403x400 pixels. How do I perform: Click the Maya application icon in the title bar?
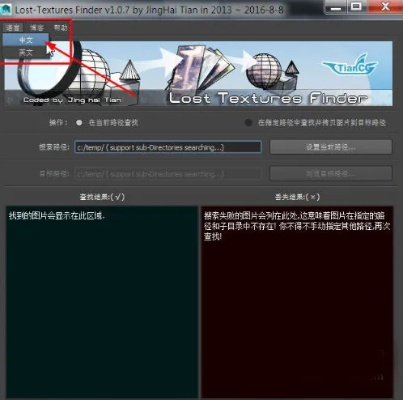click(6, 9)
